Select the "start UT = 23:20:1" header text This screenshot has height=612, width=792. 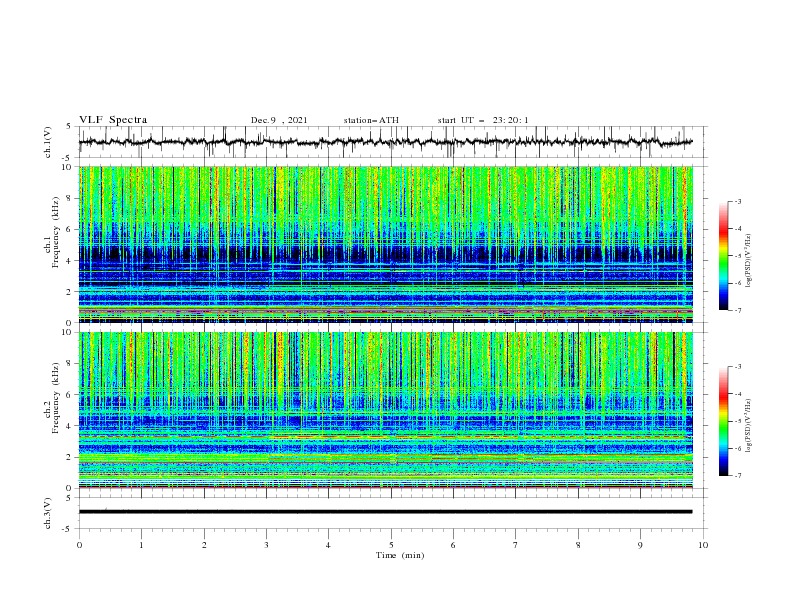click(483, 120)
